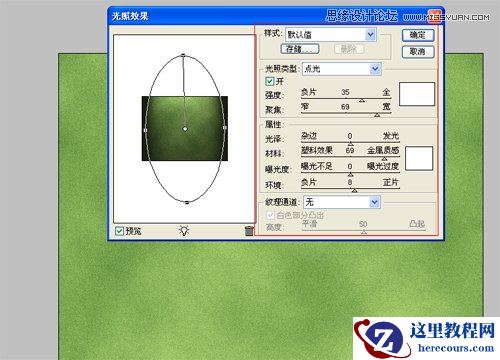Viewport: 500px width, 360px height.
Task: Click the 强度 intensity slider handle
Action: point(362,100)
